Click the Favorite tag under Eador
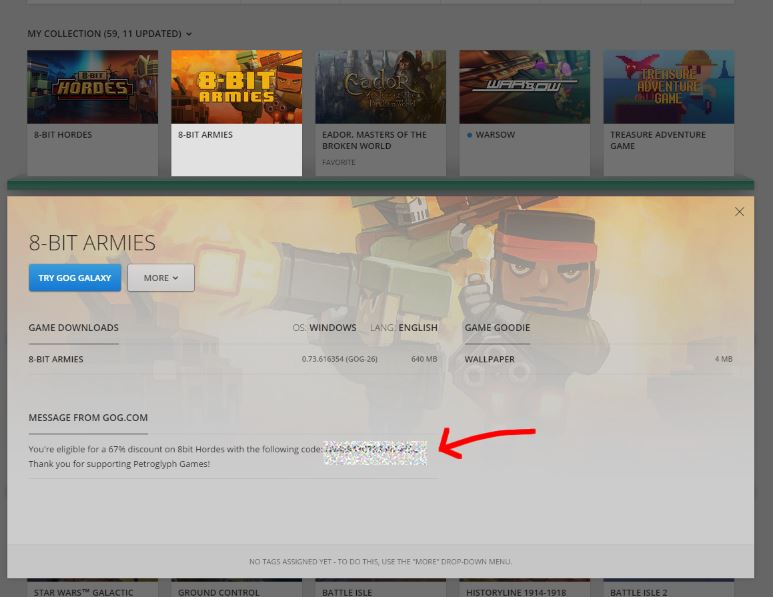The image size is (773, 597). point(339,162)
